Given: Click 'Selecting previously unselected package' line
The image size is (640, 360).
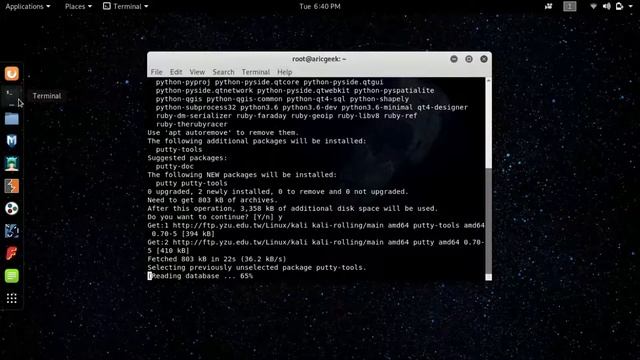Looking at the screenshot, I should coord(257,267).
